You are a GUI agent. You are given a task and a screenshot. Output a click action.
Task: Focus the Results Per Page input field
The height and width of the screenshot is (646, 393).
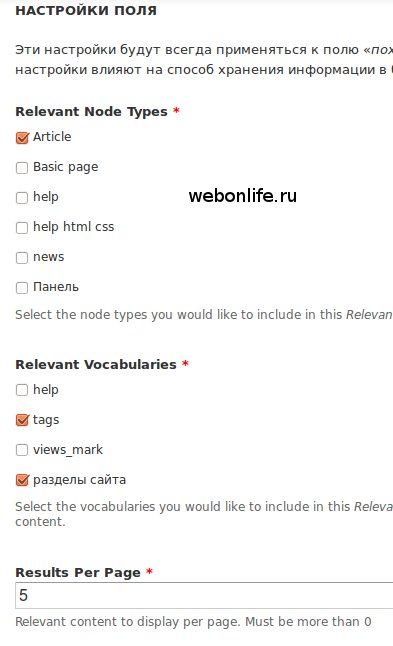(204, 595)
